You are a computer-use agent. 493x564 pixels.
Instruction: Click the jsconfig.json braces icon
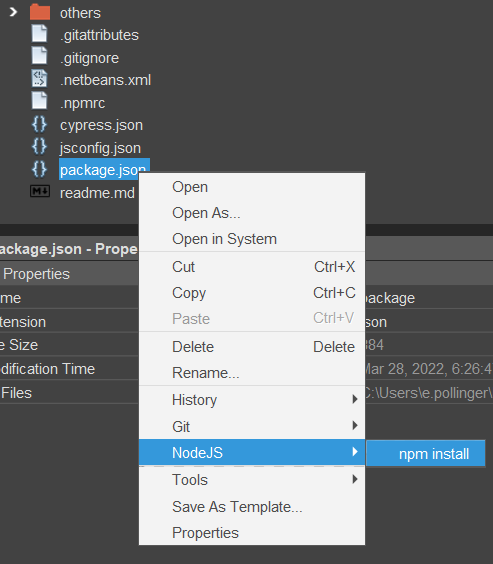pos(39,147)
